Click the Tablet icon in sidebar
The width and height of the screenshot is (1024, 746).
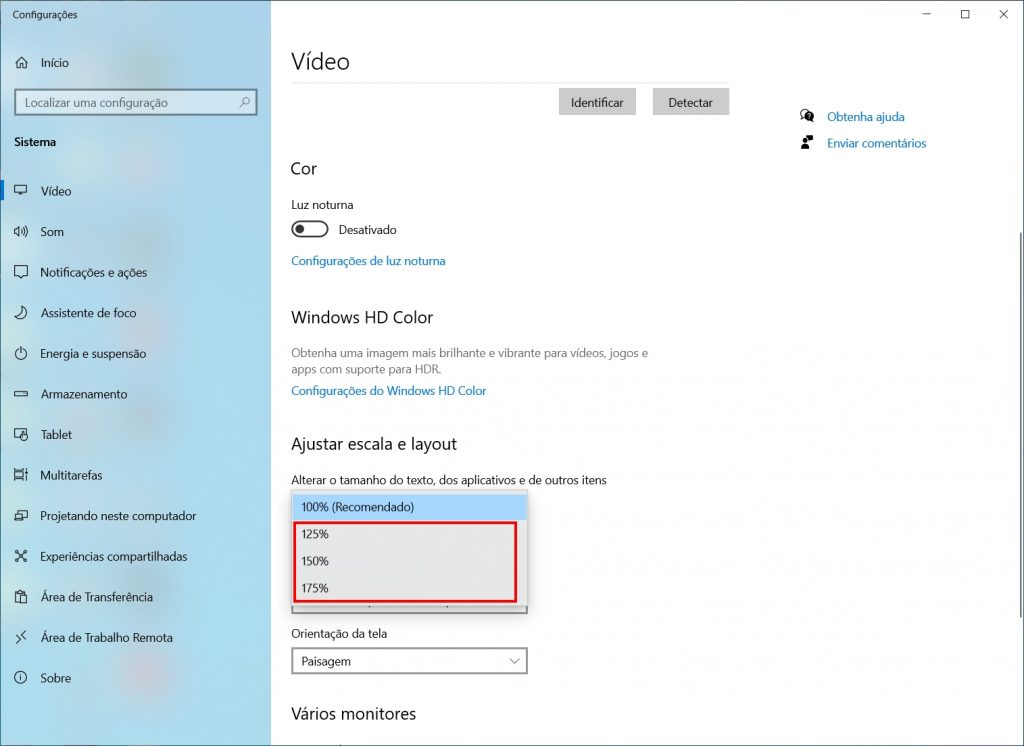click(x=21, y=434)
